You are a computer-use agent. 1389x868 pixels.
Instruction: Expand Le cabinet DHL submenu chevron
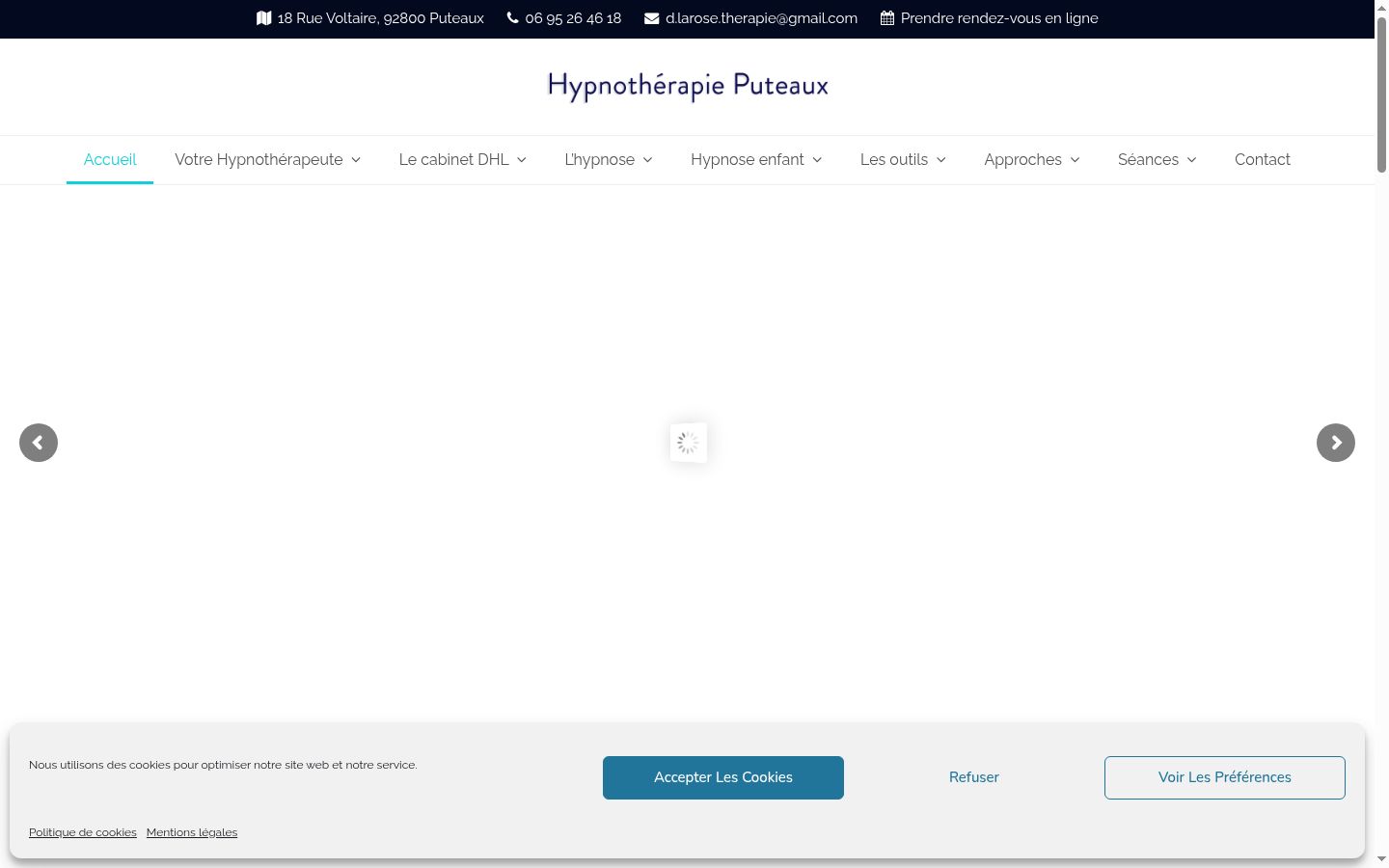[x=522, y=160]
